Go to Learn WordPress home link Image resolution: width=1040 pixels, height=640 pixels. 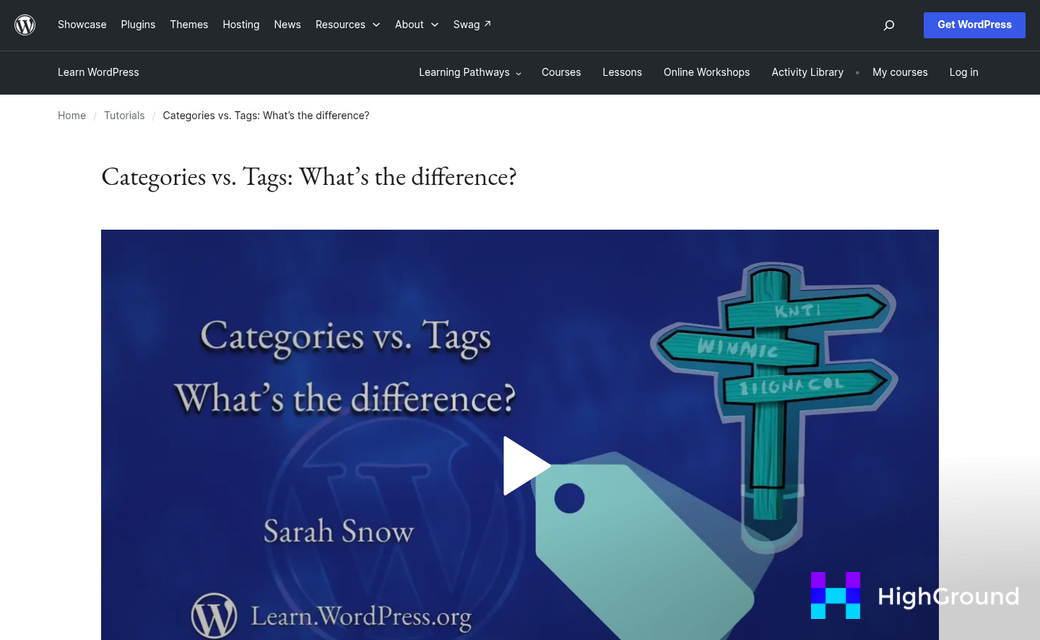point(98,72)
